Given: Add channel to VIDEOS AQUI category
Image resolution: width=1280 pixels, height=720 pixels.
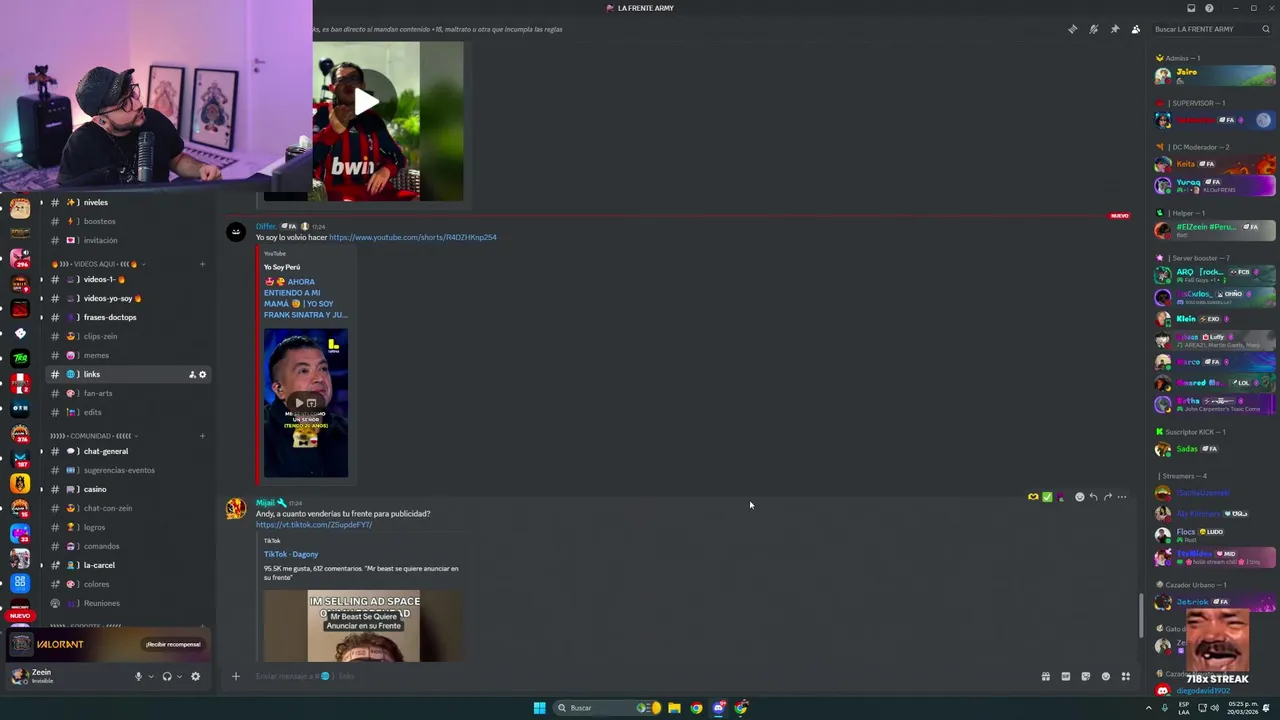Looking at the screenshot, I should [202, 264].
